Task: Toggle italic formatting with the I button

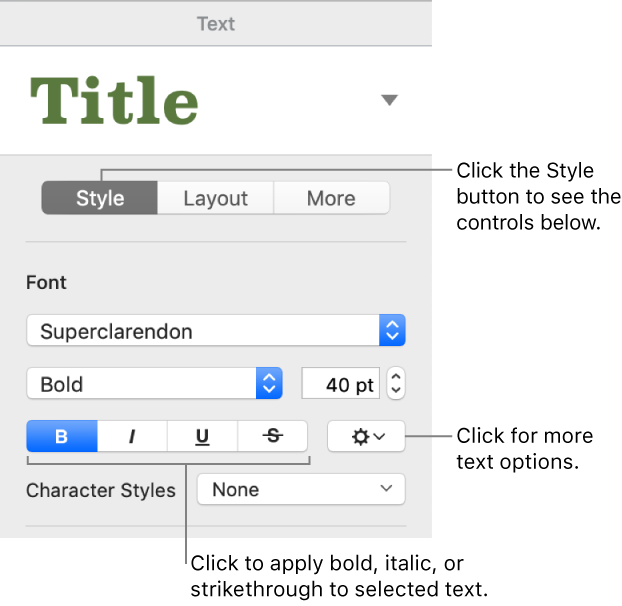Action: click(132, 437)
